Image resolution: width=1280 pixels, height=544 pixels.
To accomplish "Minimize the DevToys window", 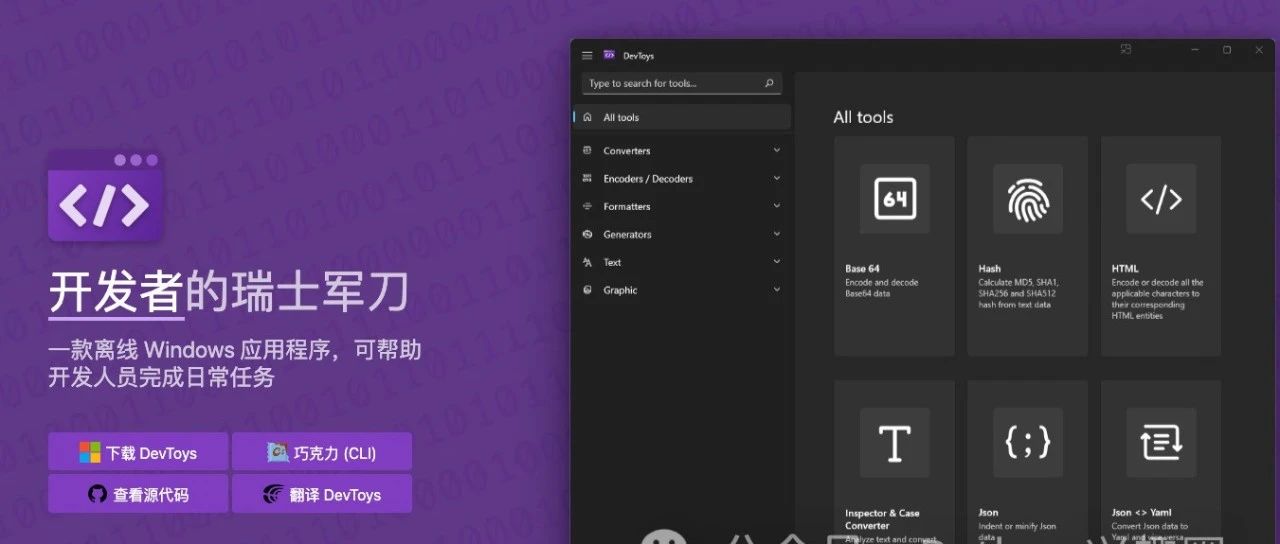I will click(x=1195, y=49).
